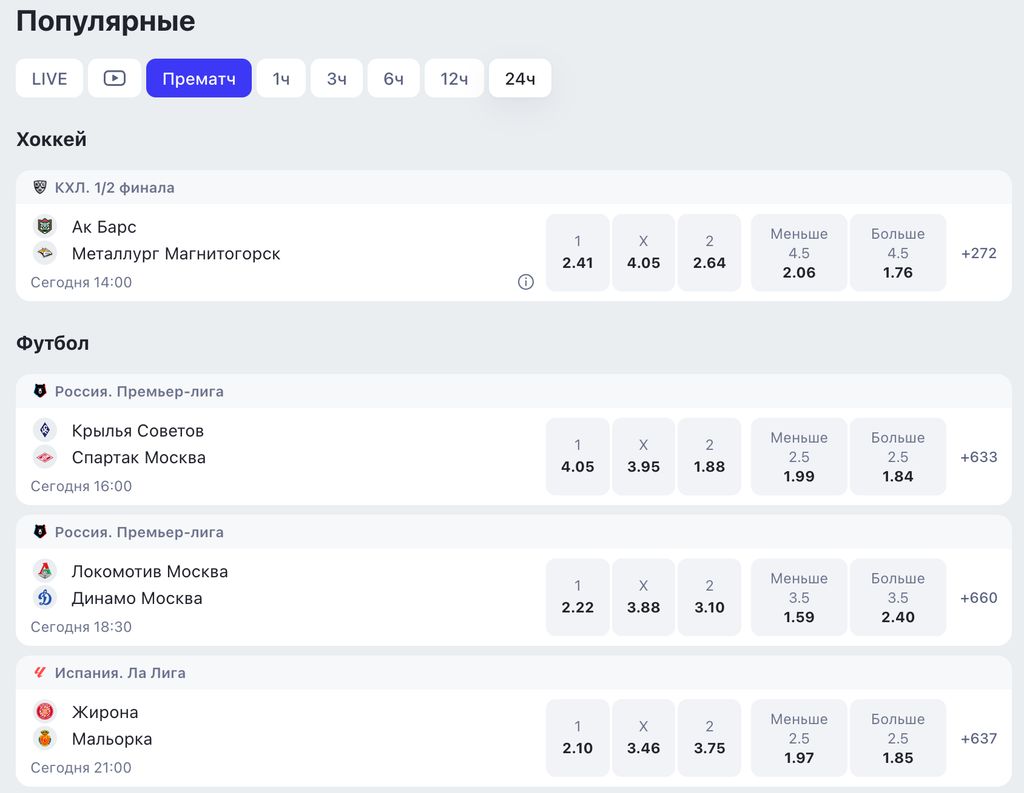Expand +637 more markets for Жирона
The width and height of the screenshot is (1024, 793).
pyautogui.click(x=978, y=738)
